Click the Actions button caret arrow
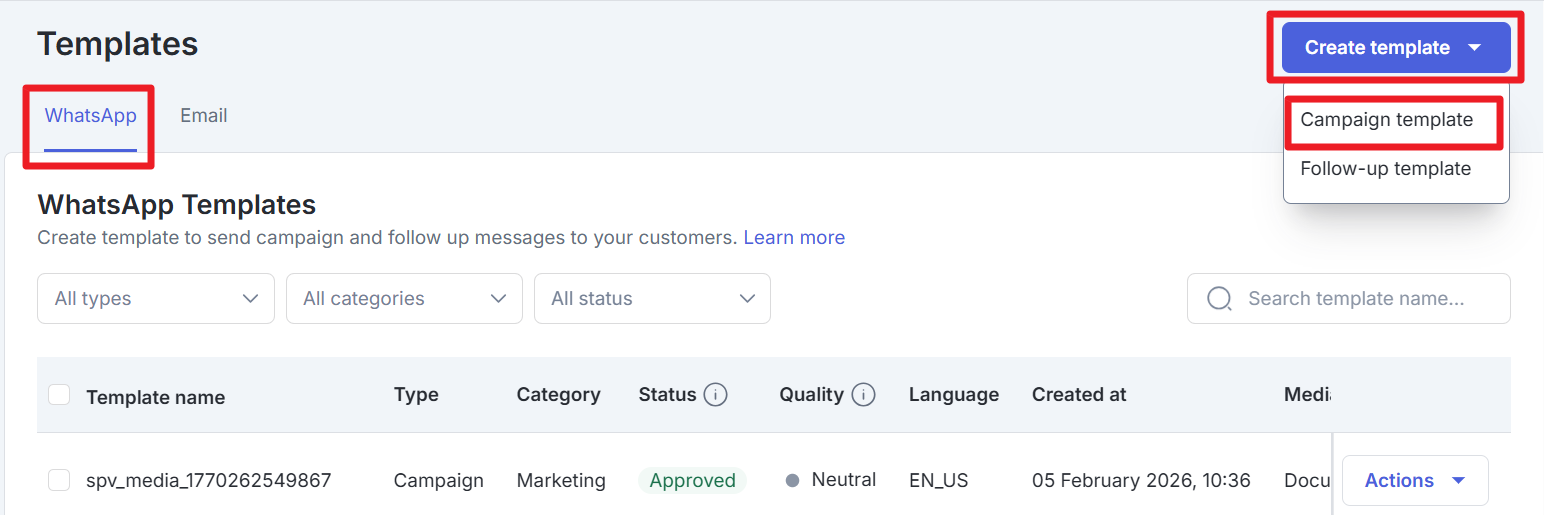 [1458, 481]
